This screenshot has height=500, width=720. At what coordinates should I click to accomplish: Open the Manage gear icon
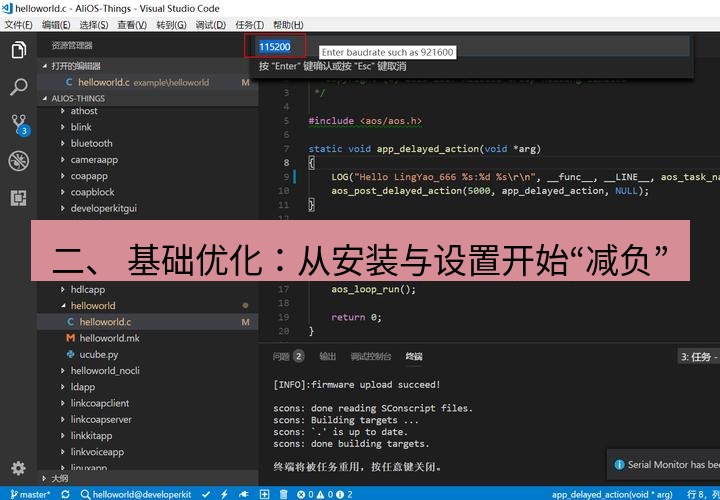[18, 468]
